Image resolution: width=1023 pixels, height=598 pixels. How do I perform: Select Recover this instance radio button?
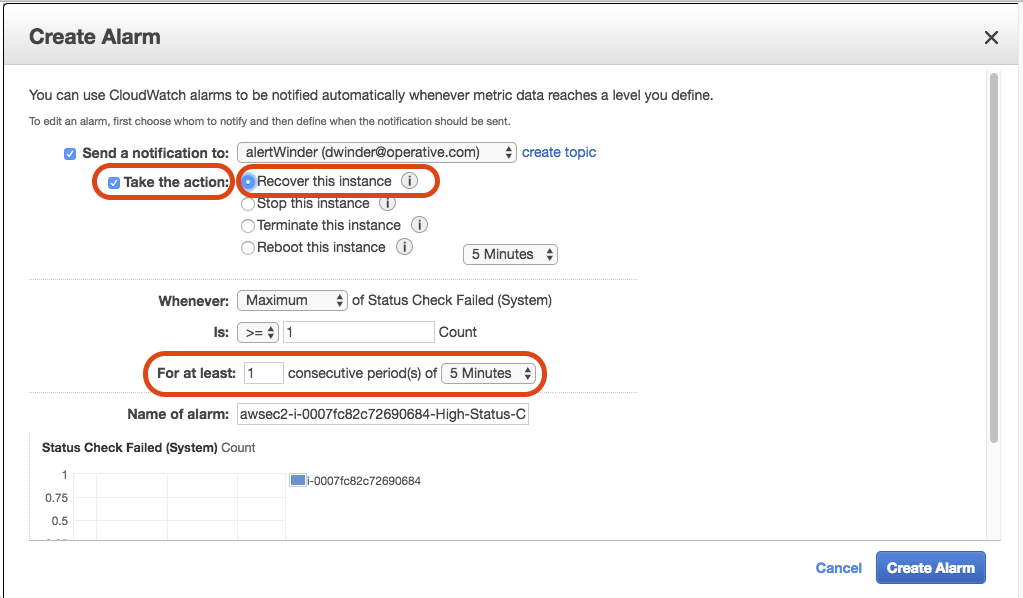pos(248,182)
